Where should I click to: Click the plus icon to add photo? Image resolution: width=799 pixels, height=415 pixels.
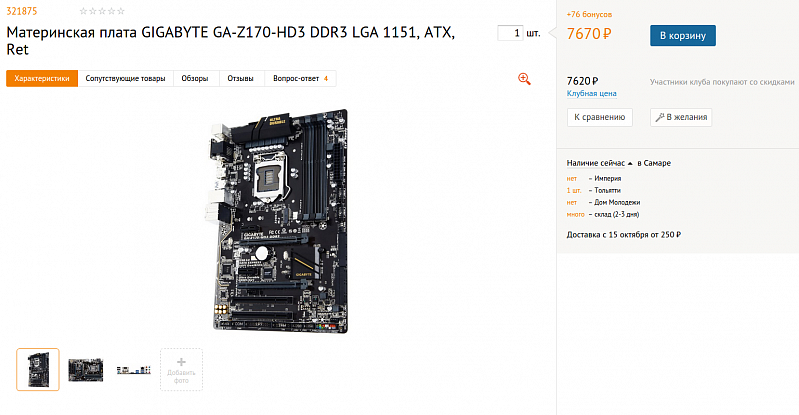coord(181,362)
